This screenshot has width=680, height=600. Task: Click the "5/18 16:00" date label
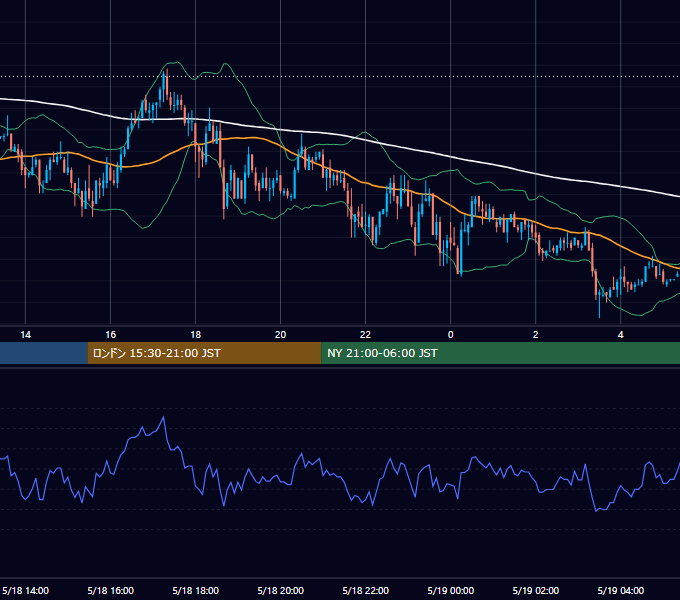[x=111, y=590]
